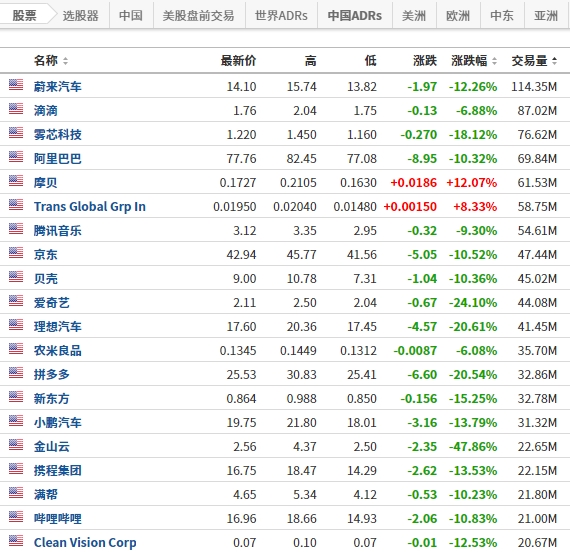Sort by 交易量 using its sort arrows

pyautogui.click(x=554, y=61)
